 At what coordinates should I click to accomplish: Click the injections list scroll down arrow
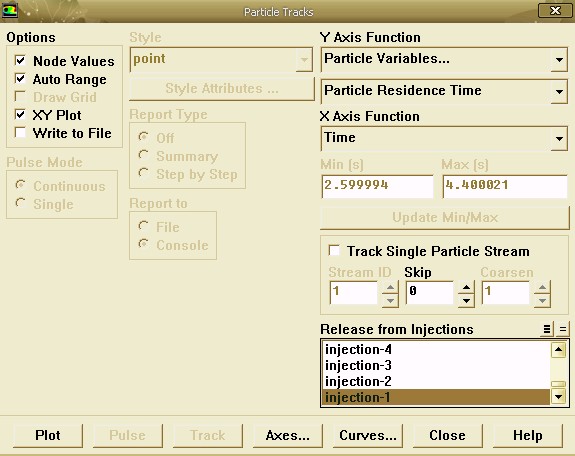[x=558, y=397]
